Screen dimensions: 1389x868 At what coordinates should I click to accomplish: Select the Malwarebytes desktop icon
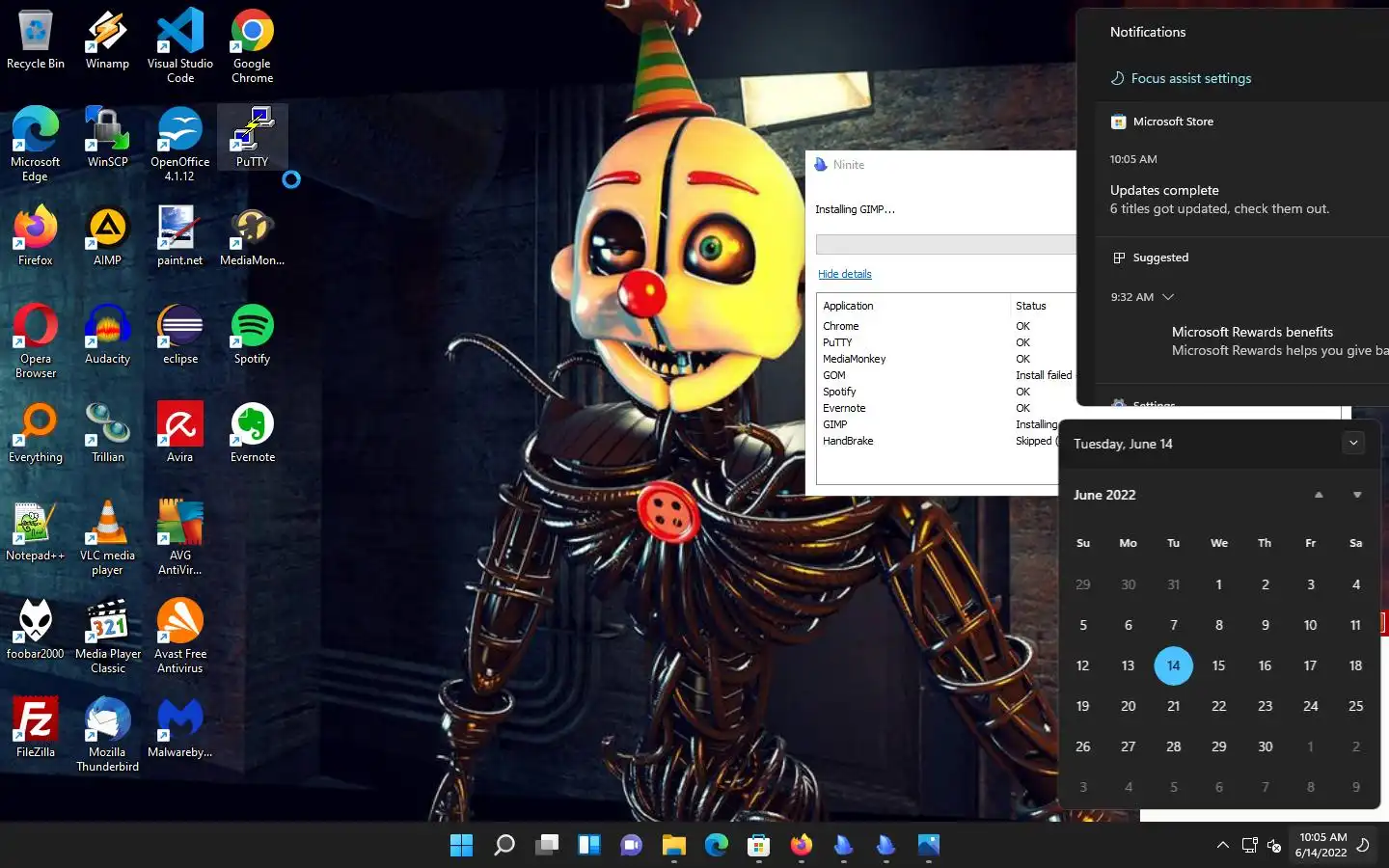point(180,728)
